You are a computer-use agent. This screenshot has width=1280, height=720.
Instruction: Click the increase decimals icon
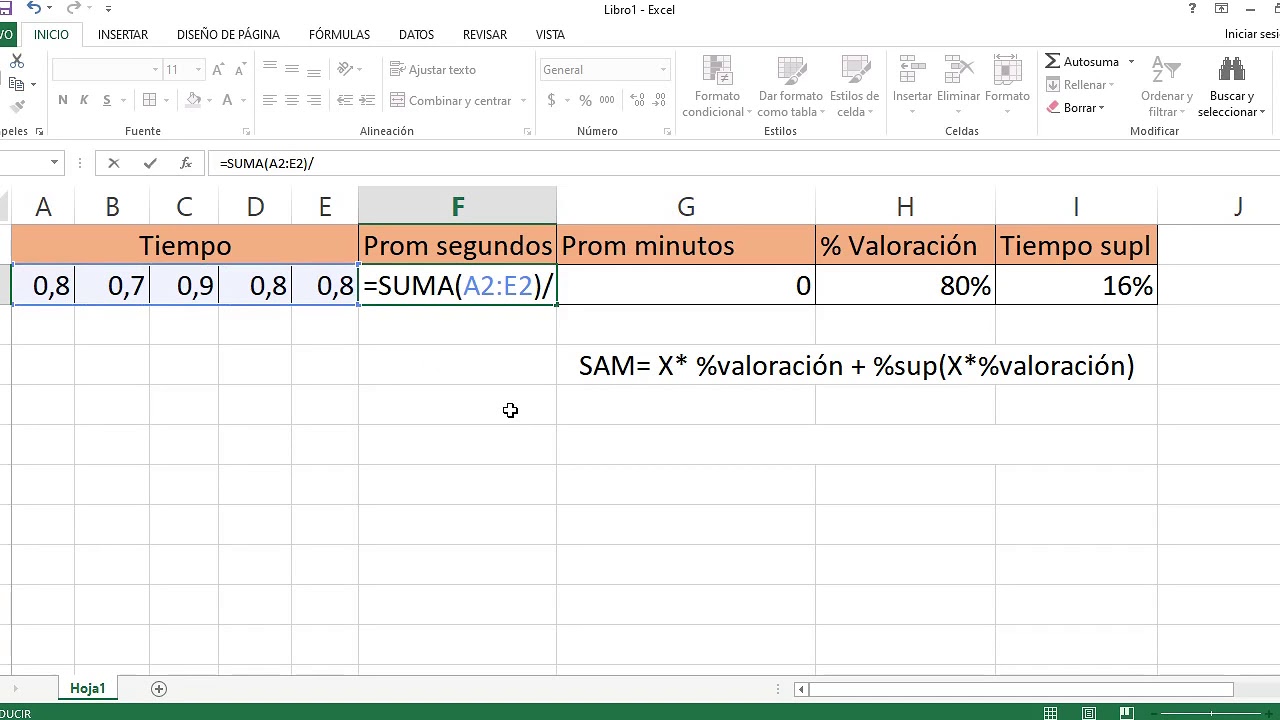point(636,100)
